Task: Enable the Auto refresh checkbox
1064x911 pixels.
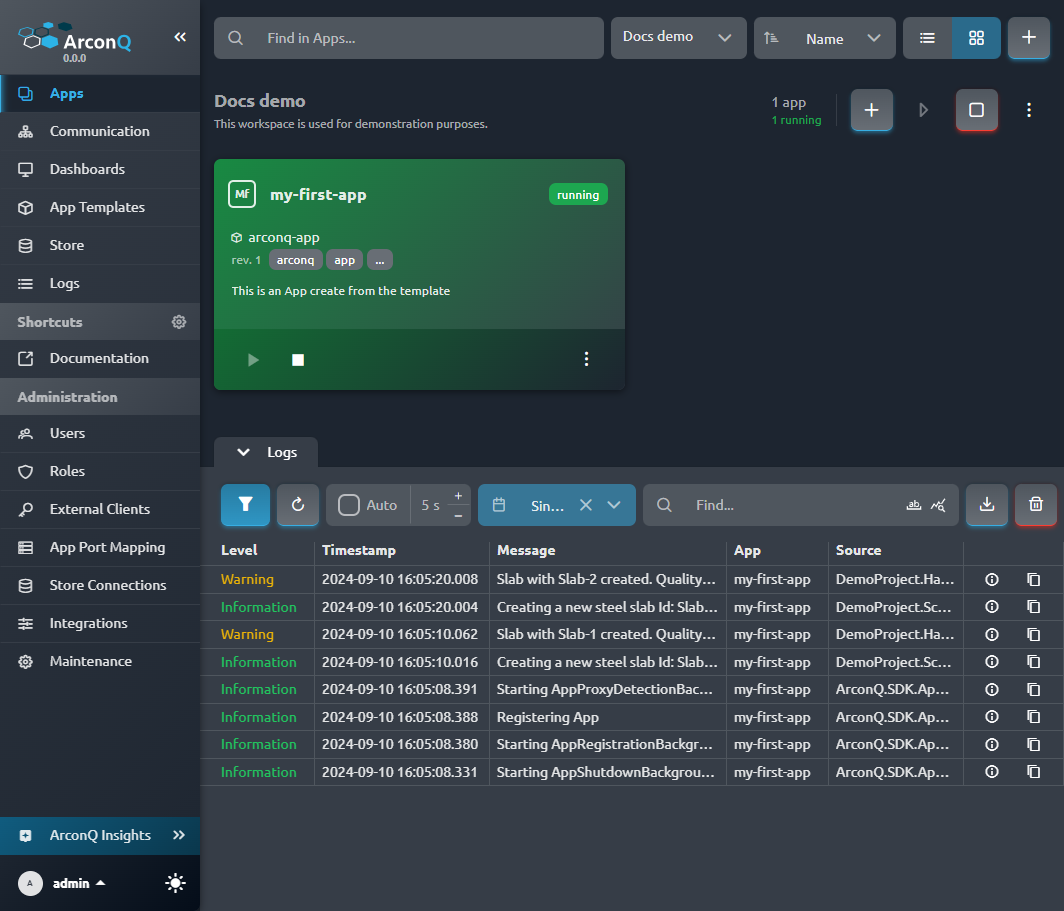Action: tap(349, 505)
